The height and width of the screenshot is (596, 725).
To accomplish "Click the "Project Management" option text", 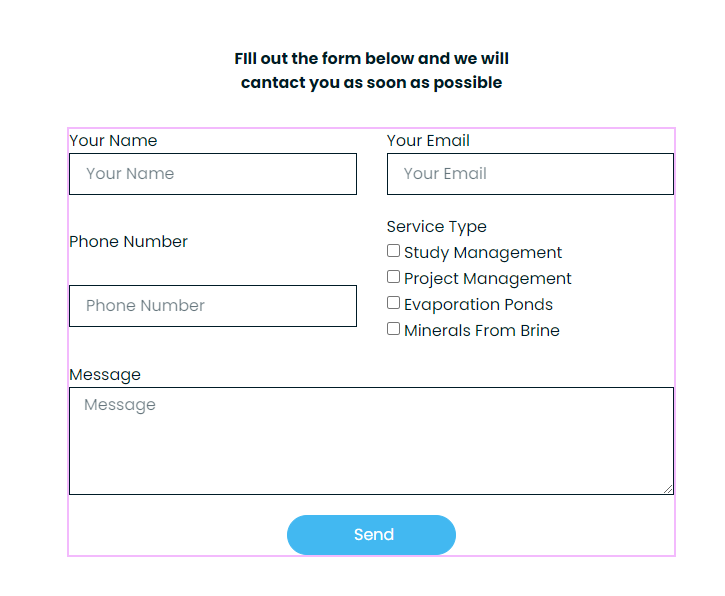I will point(488,279).
